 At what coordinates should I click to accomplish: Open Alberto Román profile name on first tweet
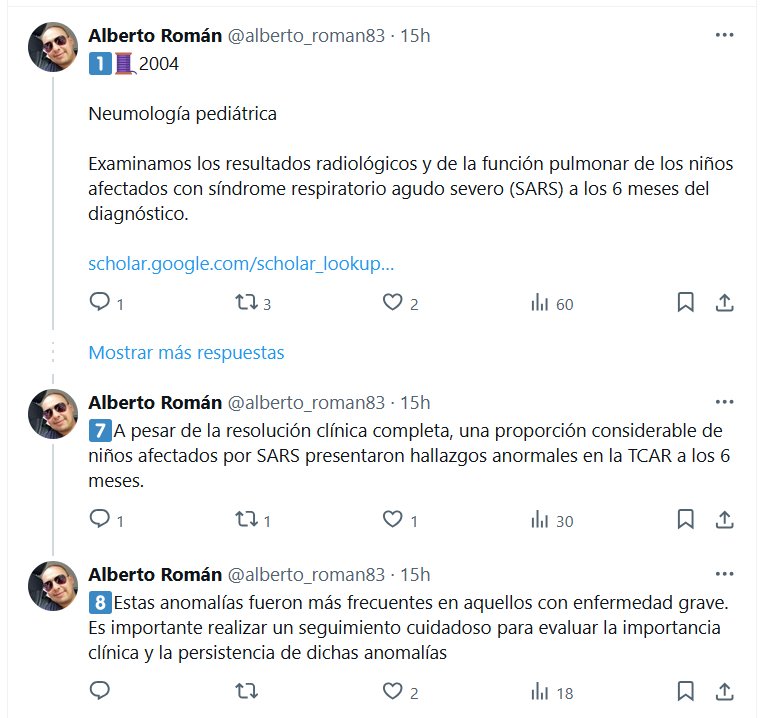tap(156, 36)
